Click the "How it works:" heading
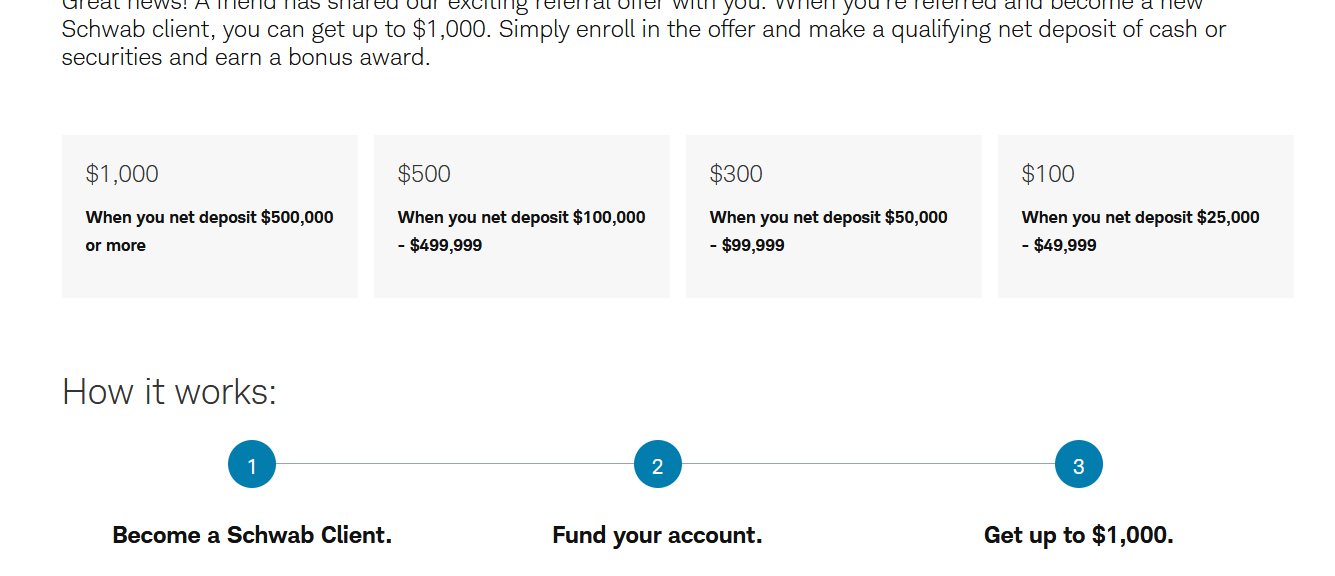Viewport: 1335px width, 576px height. coord(169,391)
